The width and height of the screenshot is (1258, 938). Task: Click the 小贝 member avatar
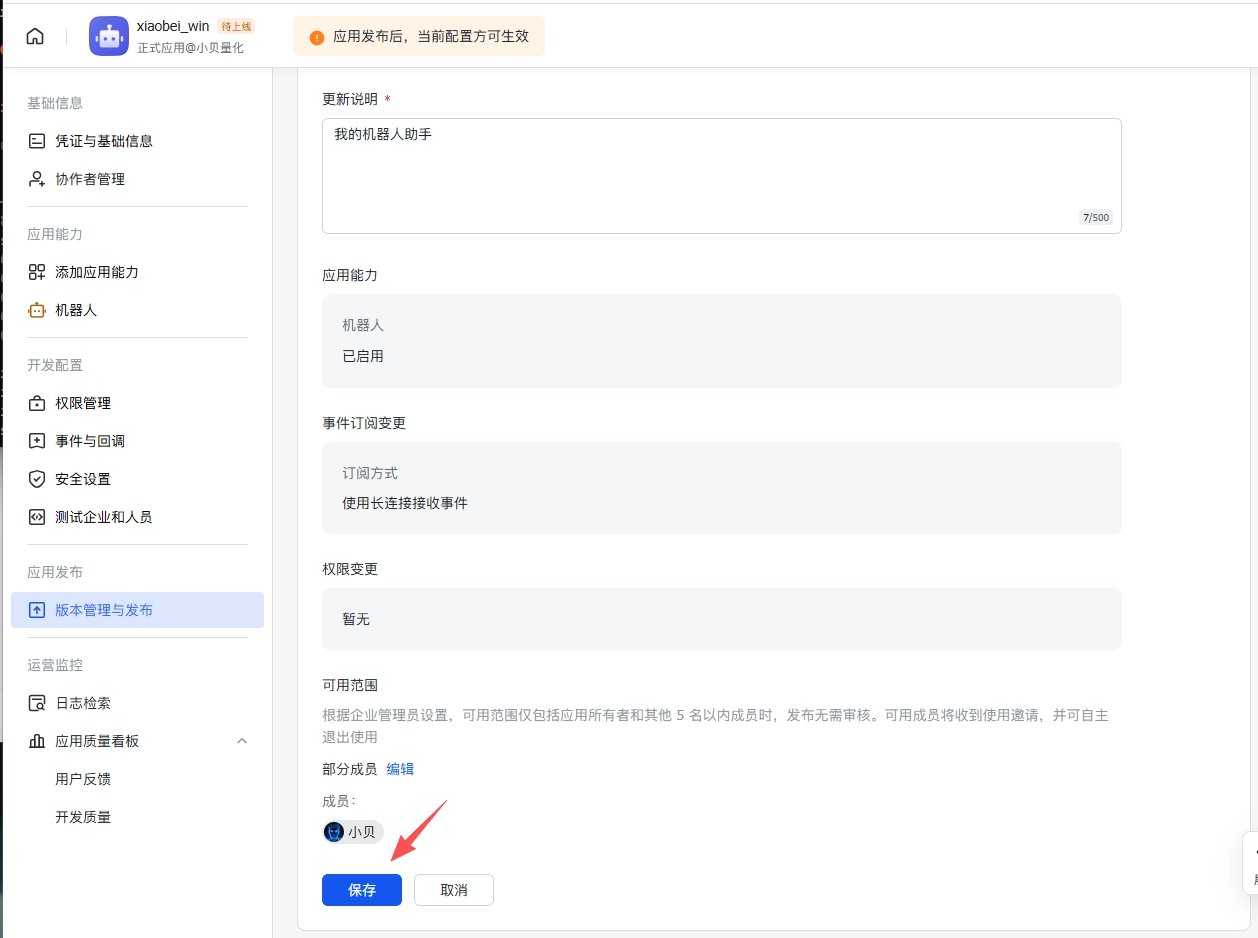pos(333,831)
